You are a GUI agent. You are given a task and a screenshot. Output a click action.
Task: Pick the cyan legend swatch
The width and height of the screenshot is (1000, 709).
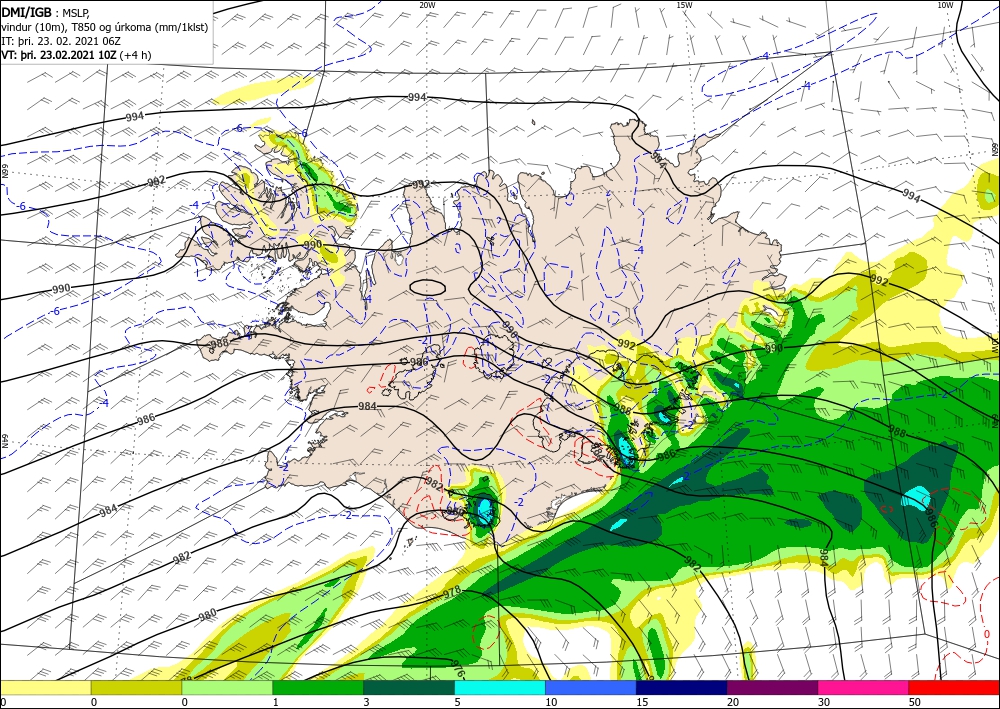[x=500, y=688]
